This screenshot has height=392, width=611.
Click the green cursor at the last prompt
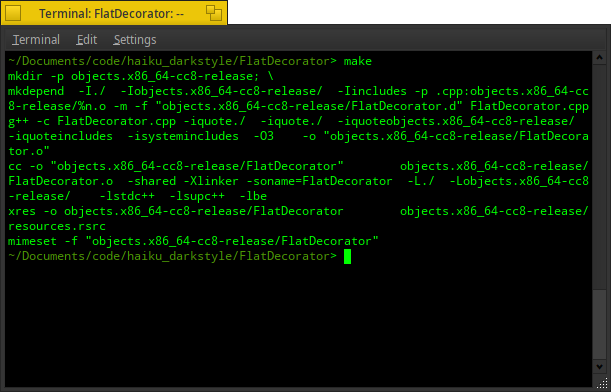(x=348, y=256)
